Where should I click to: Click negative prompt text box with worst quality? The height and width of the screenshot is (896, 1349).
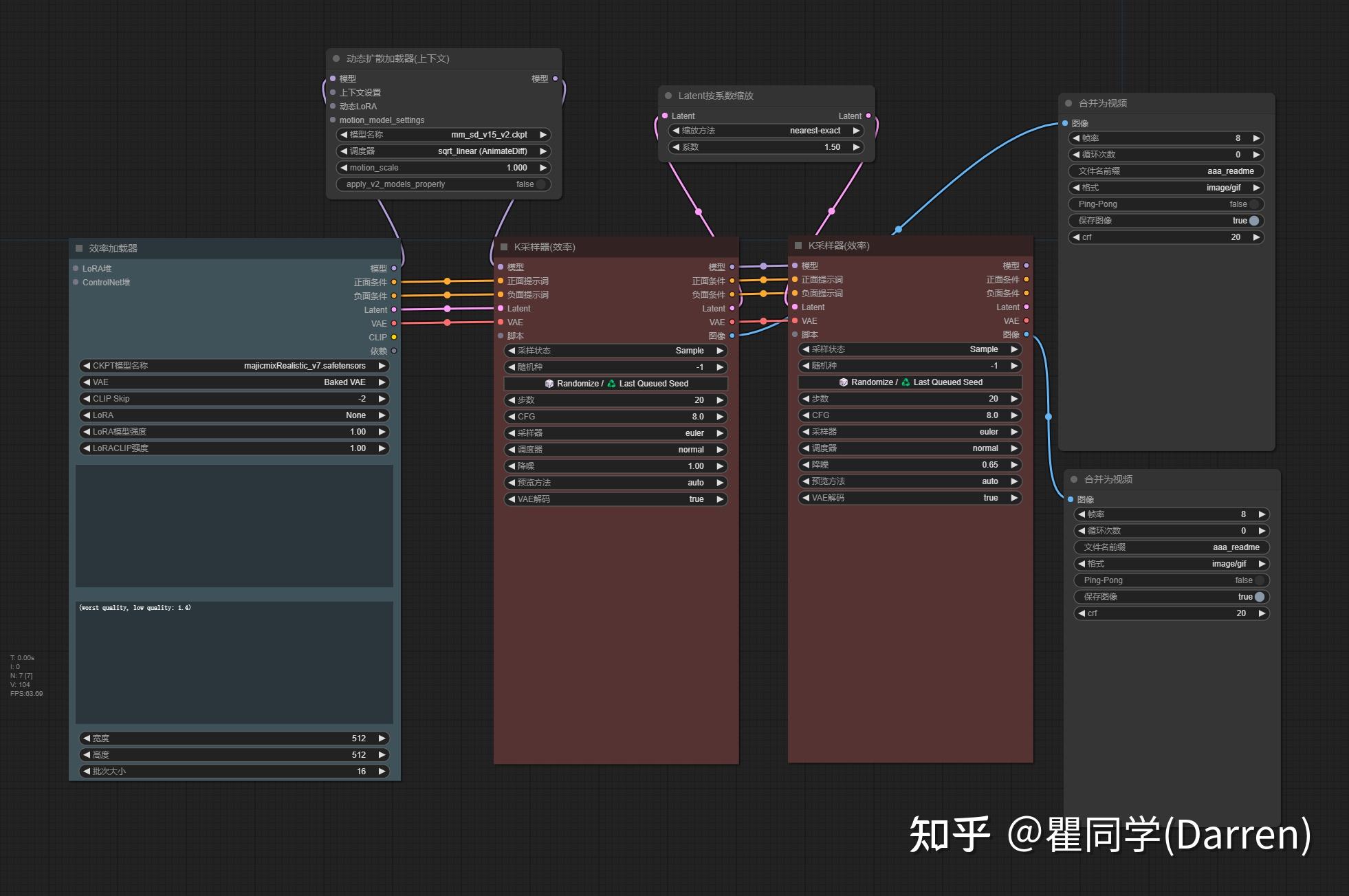(x=234, y=662)
